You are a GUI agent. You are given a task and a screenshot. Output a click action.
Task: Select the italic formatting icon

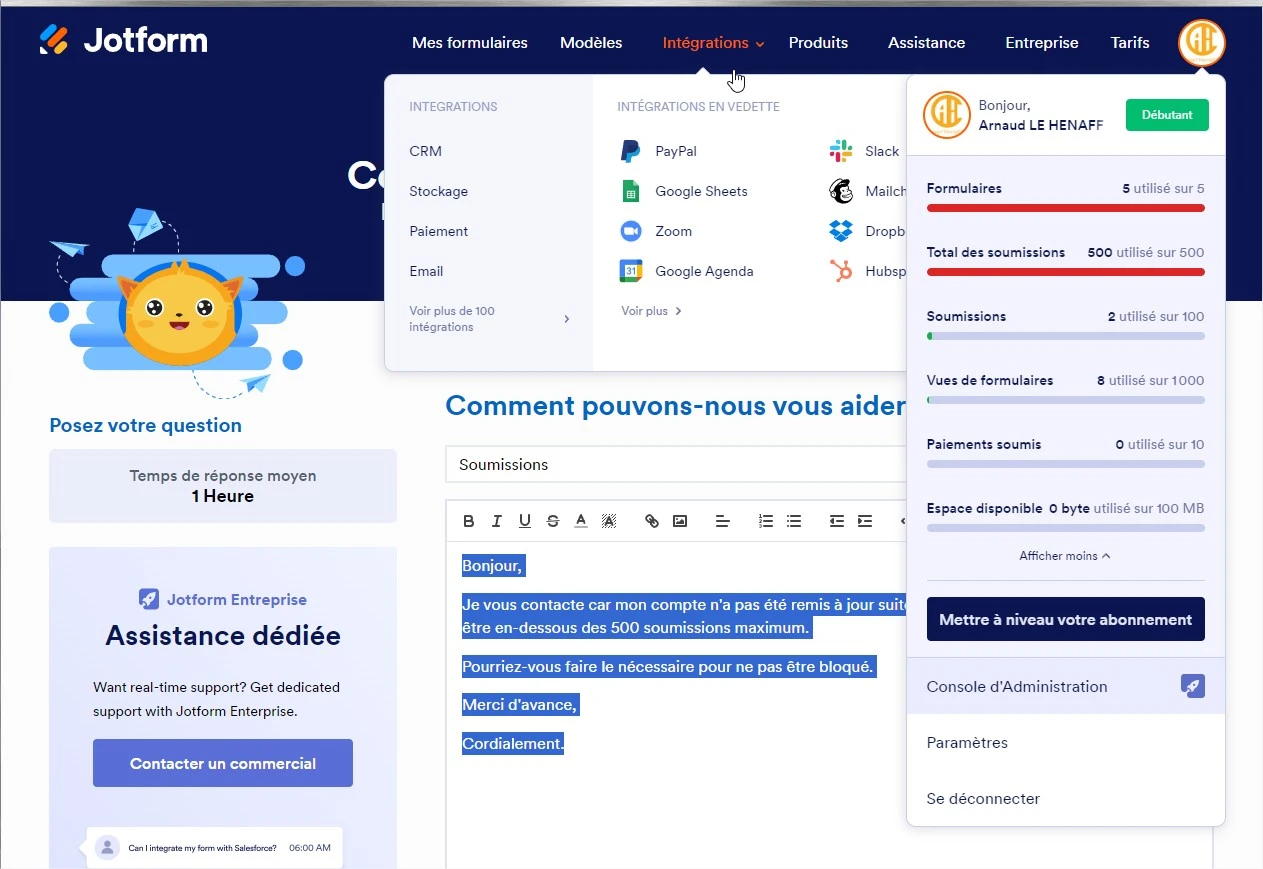point(496,520)
